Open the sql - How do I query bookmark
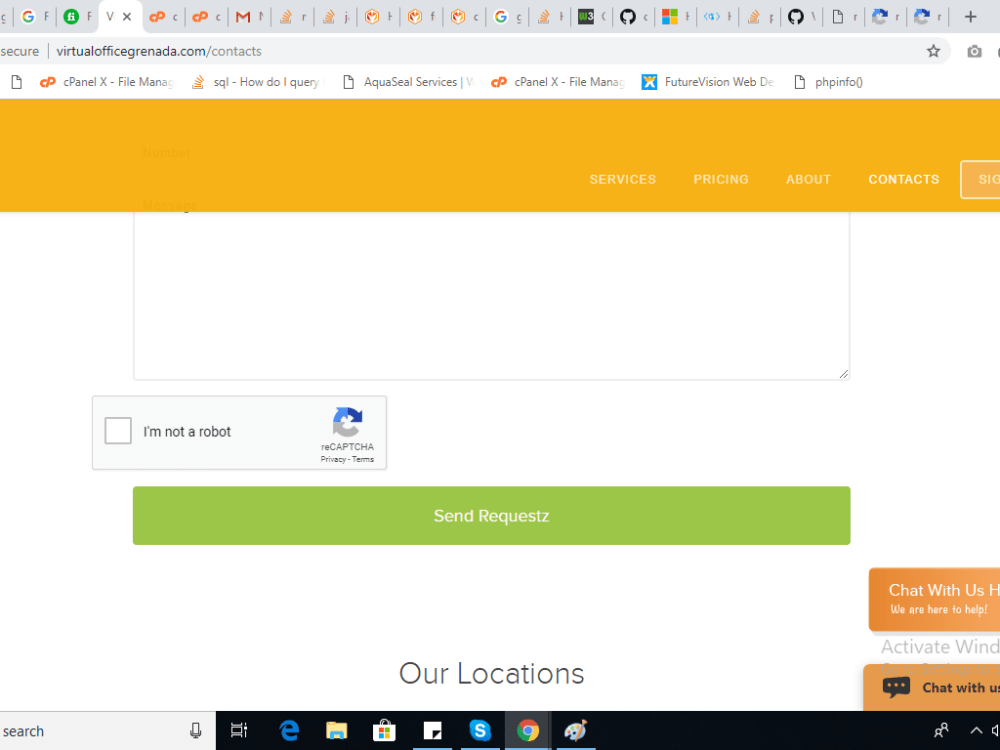The image size is (1000, 750). (x=258, y=82)
